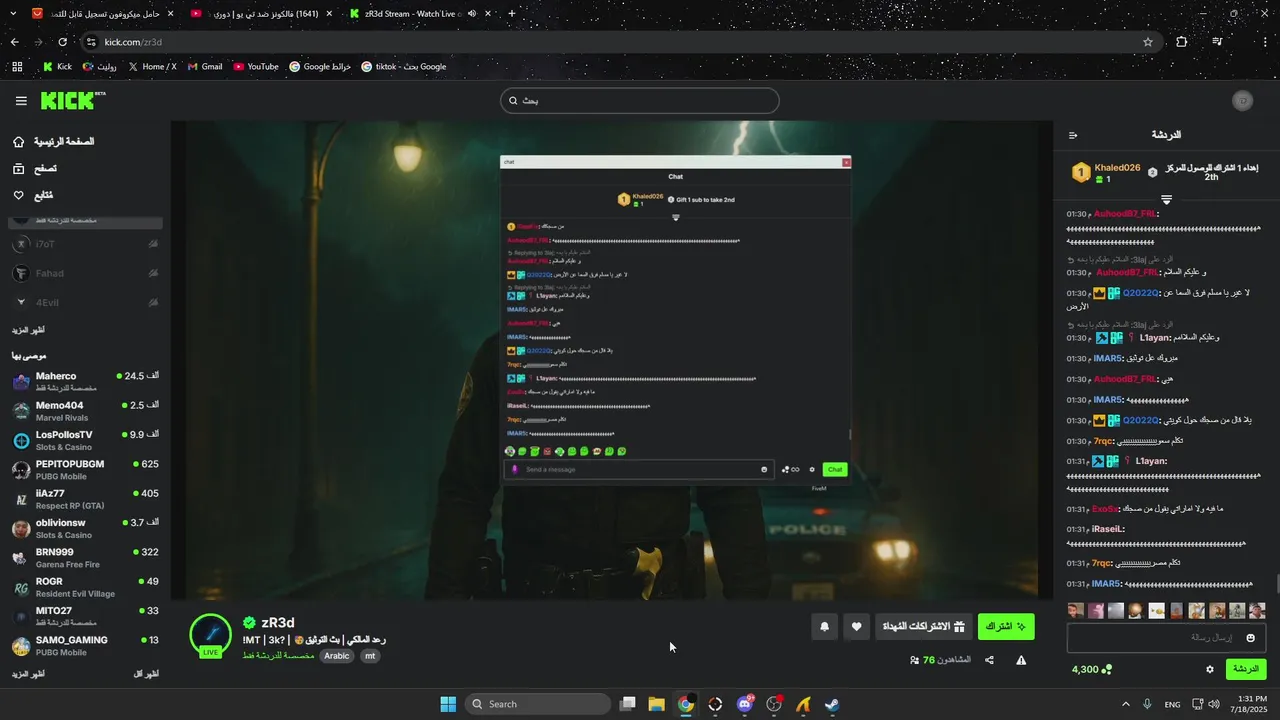Open the Gmail bookmark
The height and width of the screenshot is (720, 1280).
click(x=205, y=67)
